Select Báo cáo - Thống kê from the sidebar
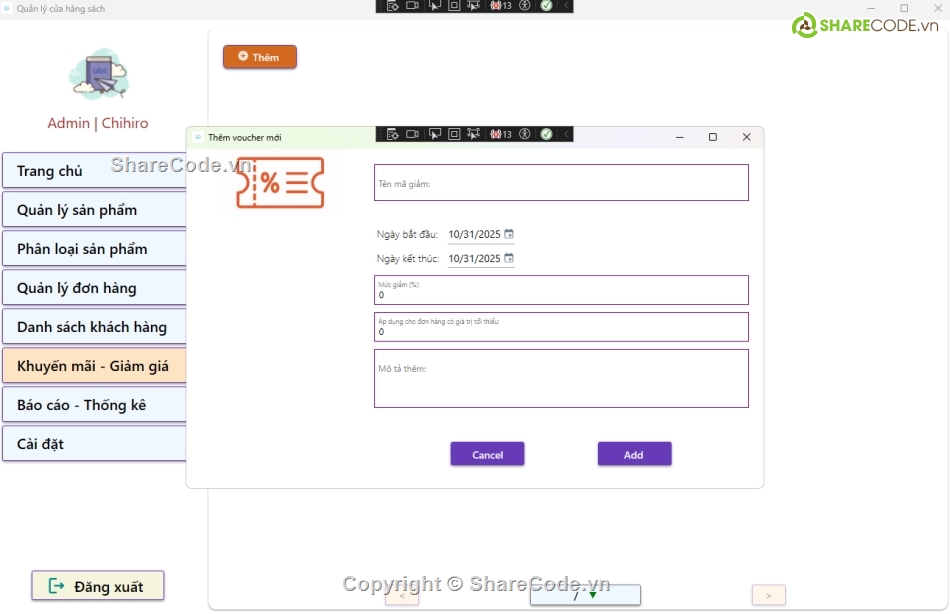Viewport: 950px width, 614px height. pyautogui.click(x=94, y=405)
